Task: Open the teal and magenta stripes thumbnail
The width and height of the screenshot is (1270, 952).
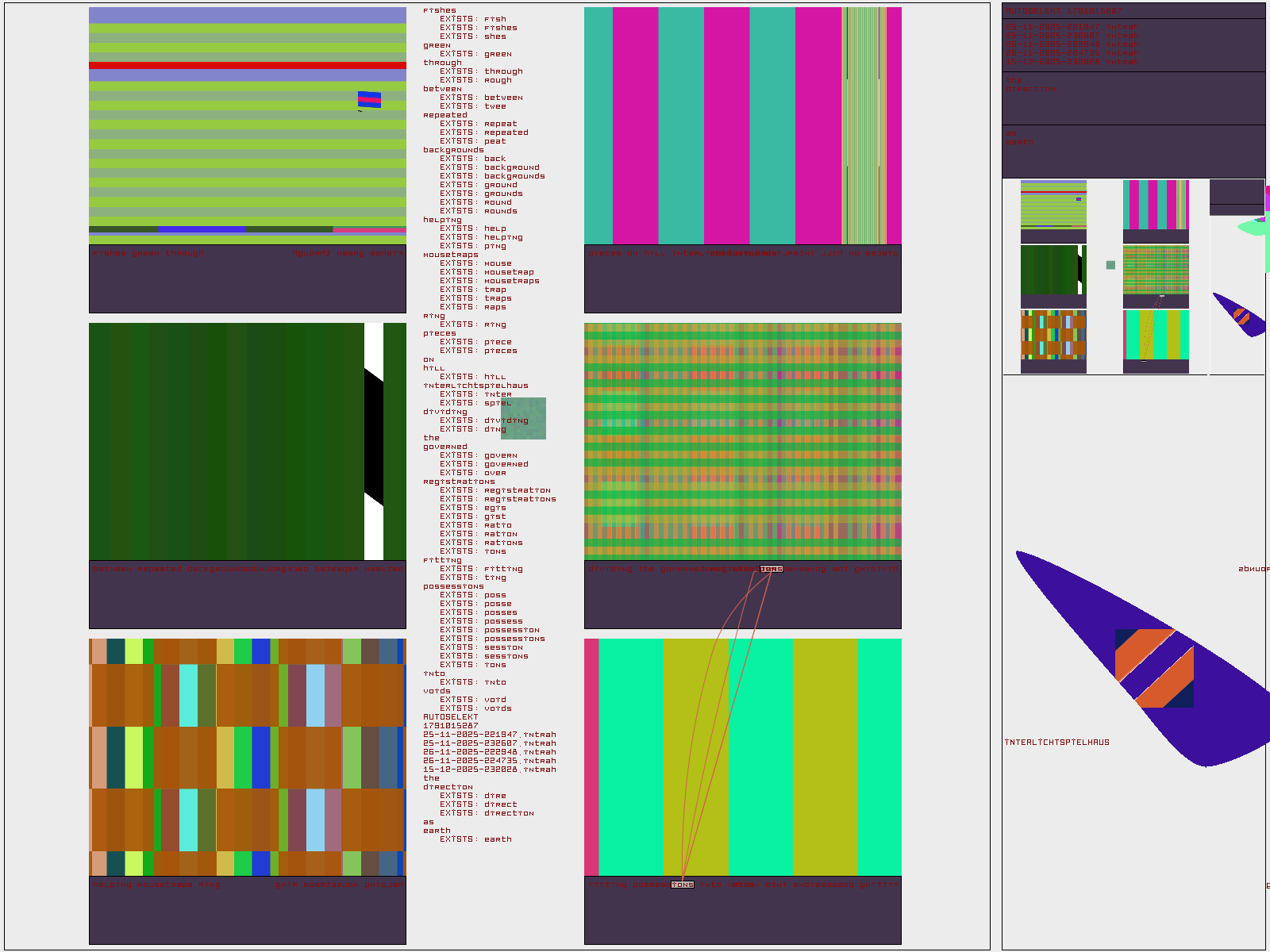Action: coord(1156,205)
